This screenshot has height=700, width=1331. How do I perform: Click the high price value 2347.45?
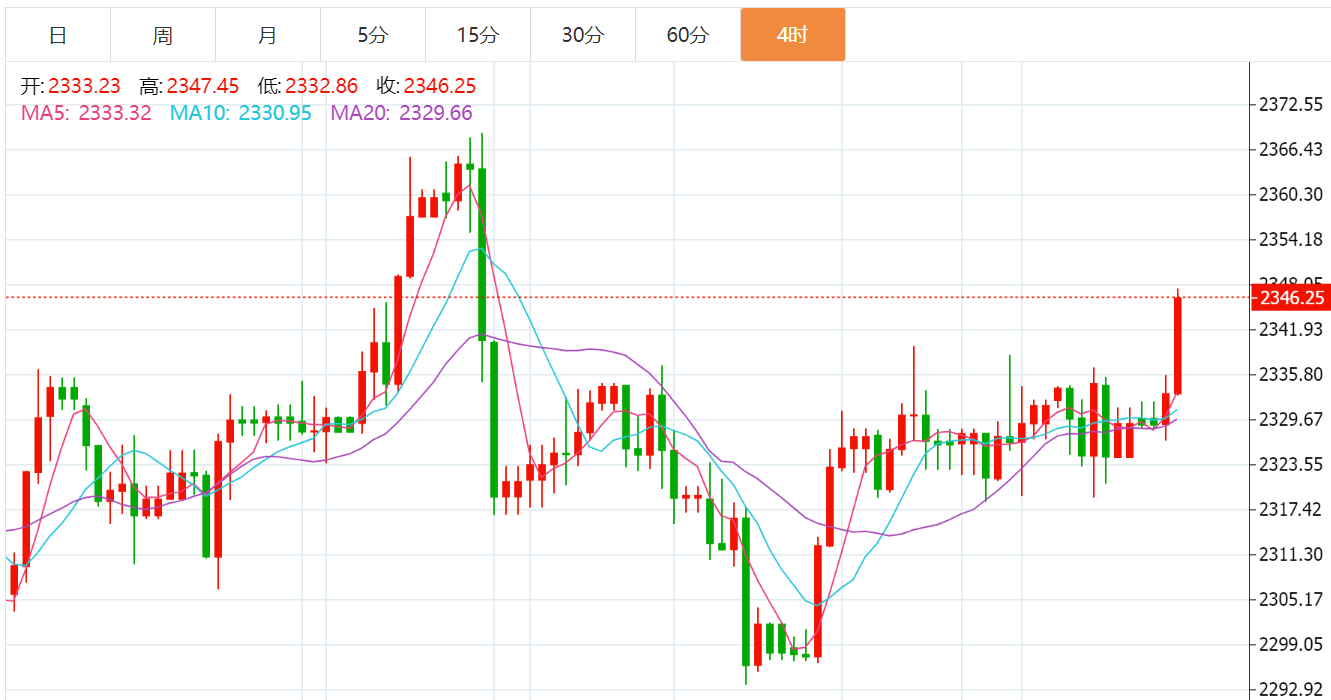pyautogui.click(x=203, y=87)
